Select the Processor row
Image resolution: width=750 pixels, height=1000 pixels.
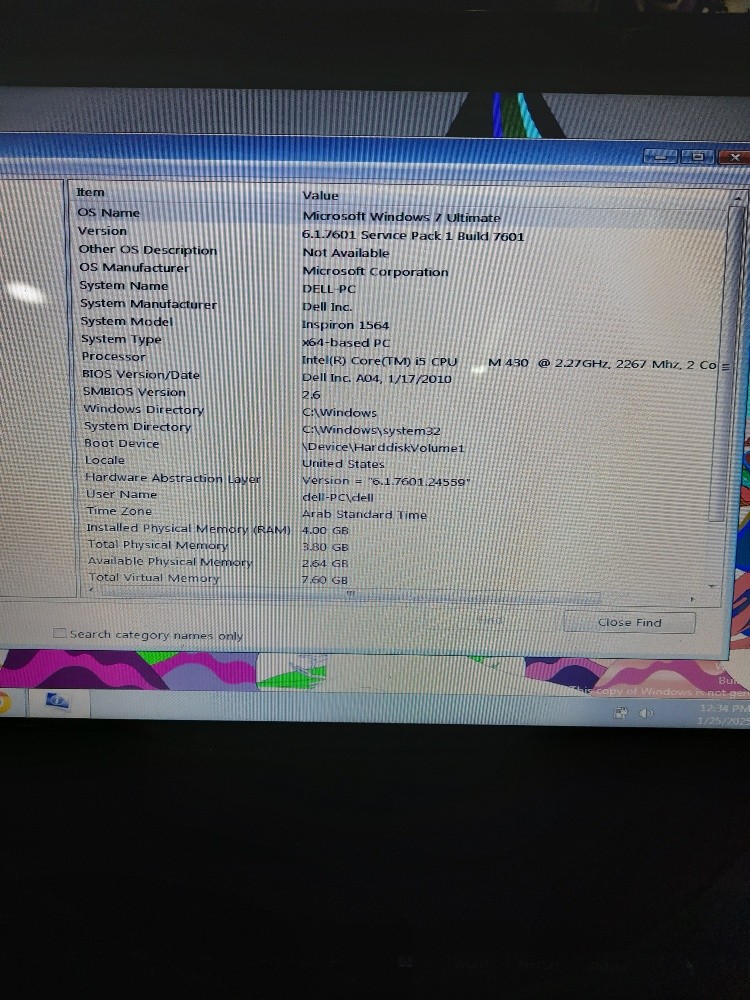[401, 359]
